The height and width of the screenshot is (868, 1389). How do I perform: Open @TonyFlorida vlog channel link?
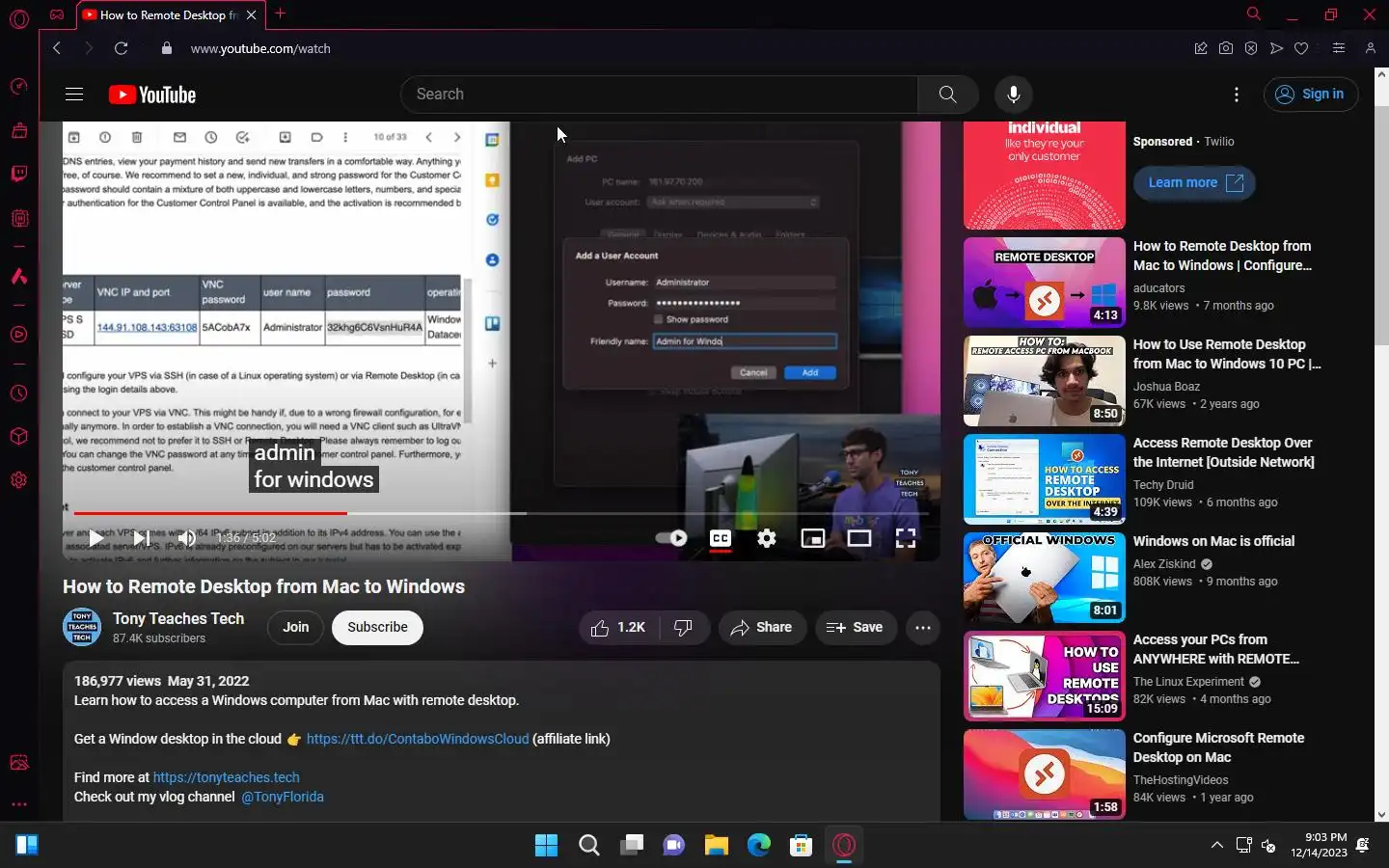pyautogui.click(x=283, y=797)
